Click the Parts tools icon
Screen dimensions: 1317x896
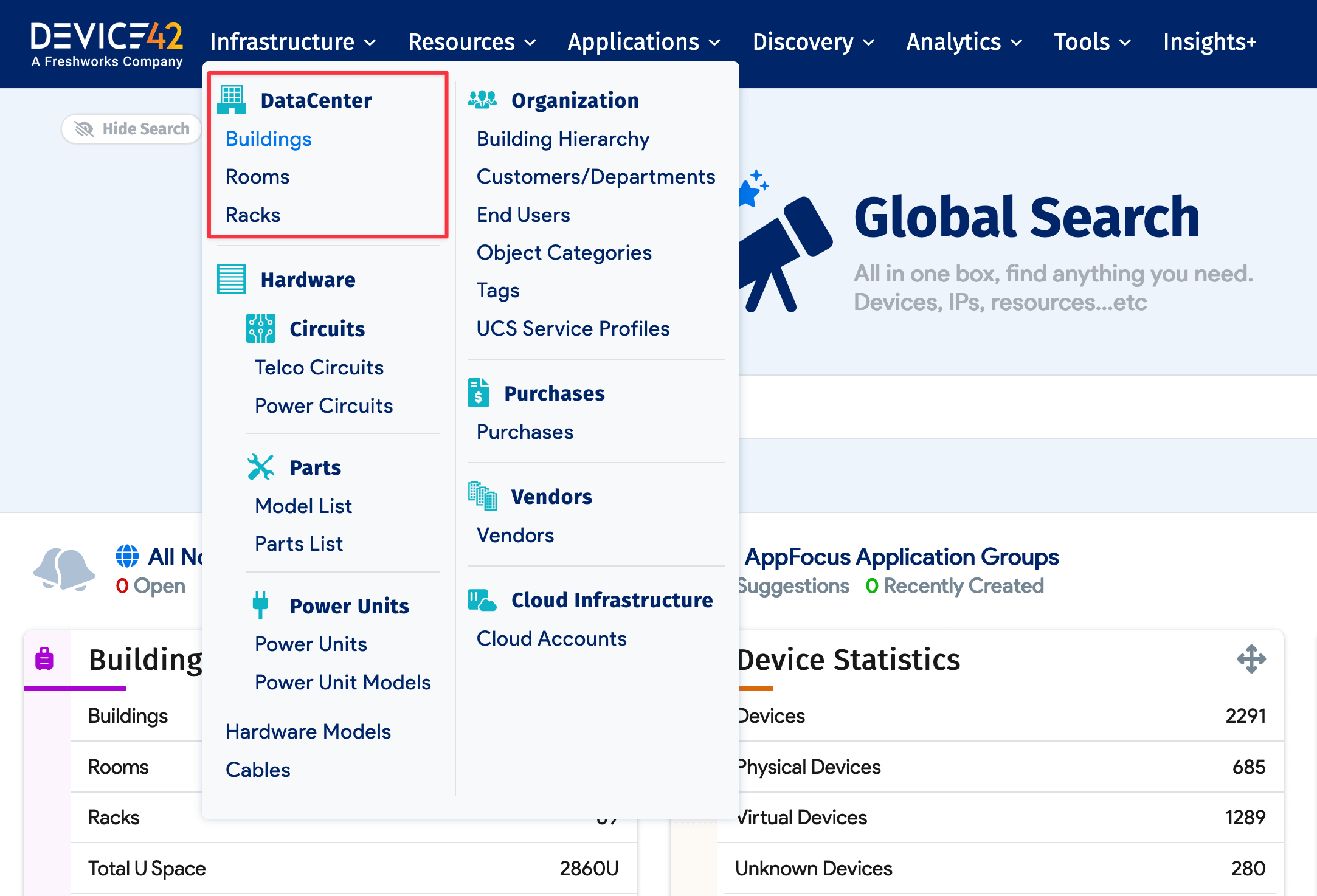(261, 467)
